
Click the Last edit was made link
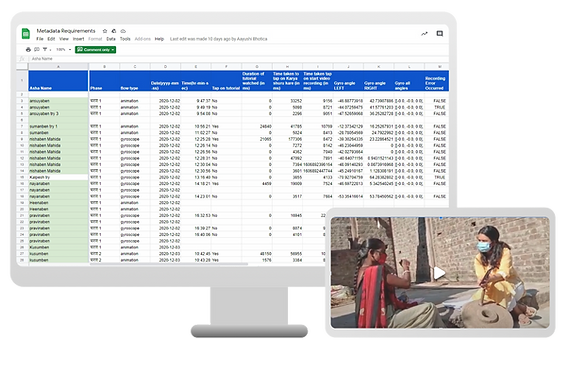(x=218, y=39)
